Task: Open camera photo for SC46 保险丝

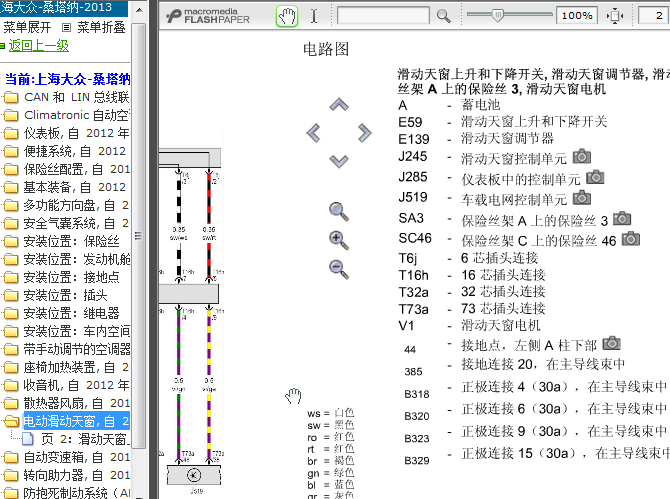Action: click(x=631, y=238)
